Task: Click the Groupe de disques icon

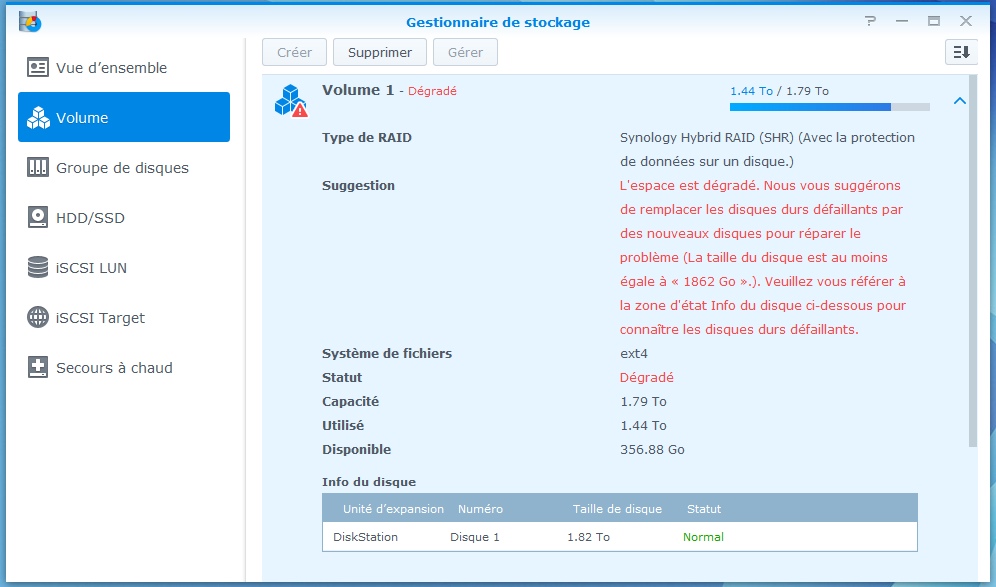Action: pos(37,167)
